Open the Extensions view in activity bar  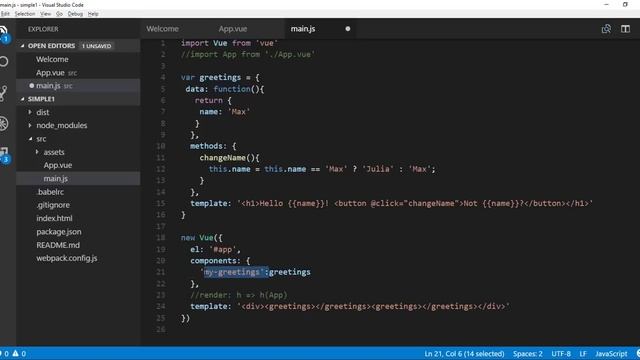coord(4,155)
